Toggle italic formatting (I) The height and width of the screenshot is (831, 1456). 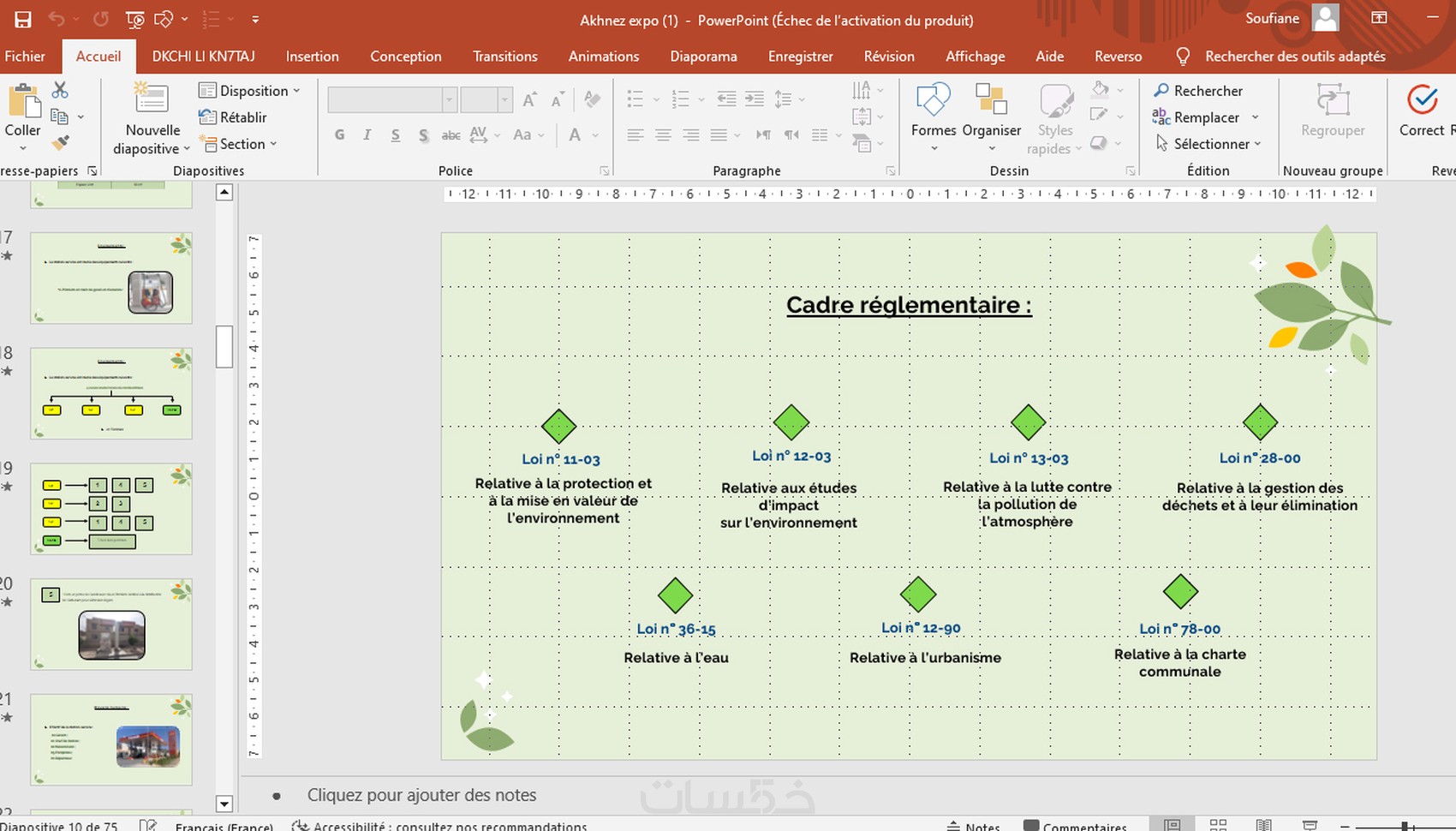367,135
